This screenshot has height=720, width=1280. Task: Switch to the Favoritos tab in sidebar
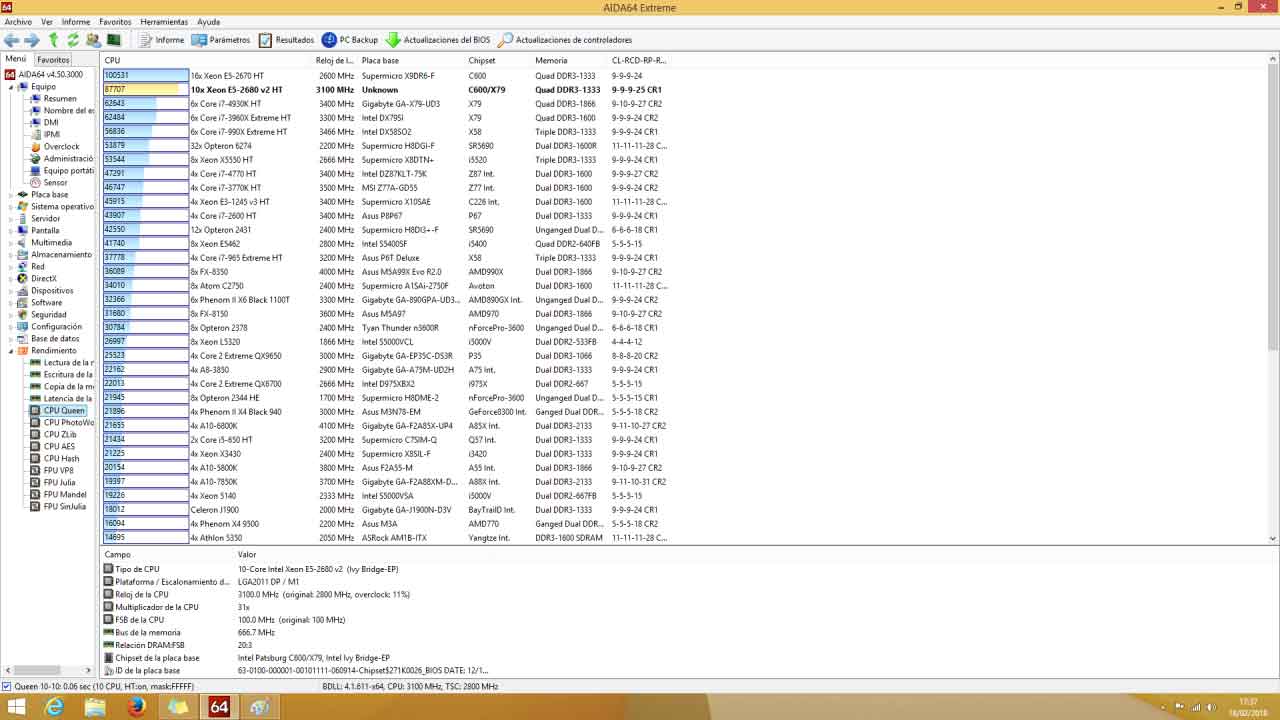pos(54,60)
